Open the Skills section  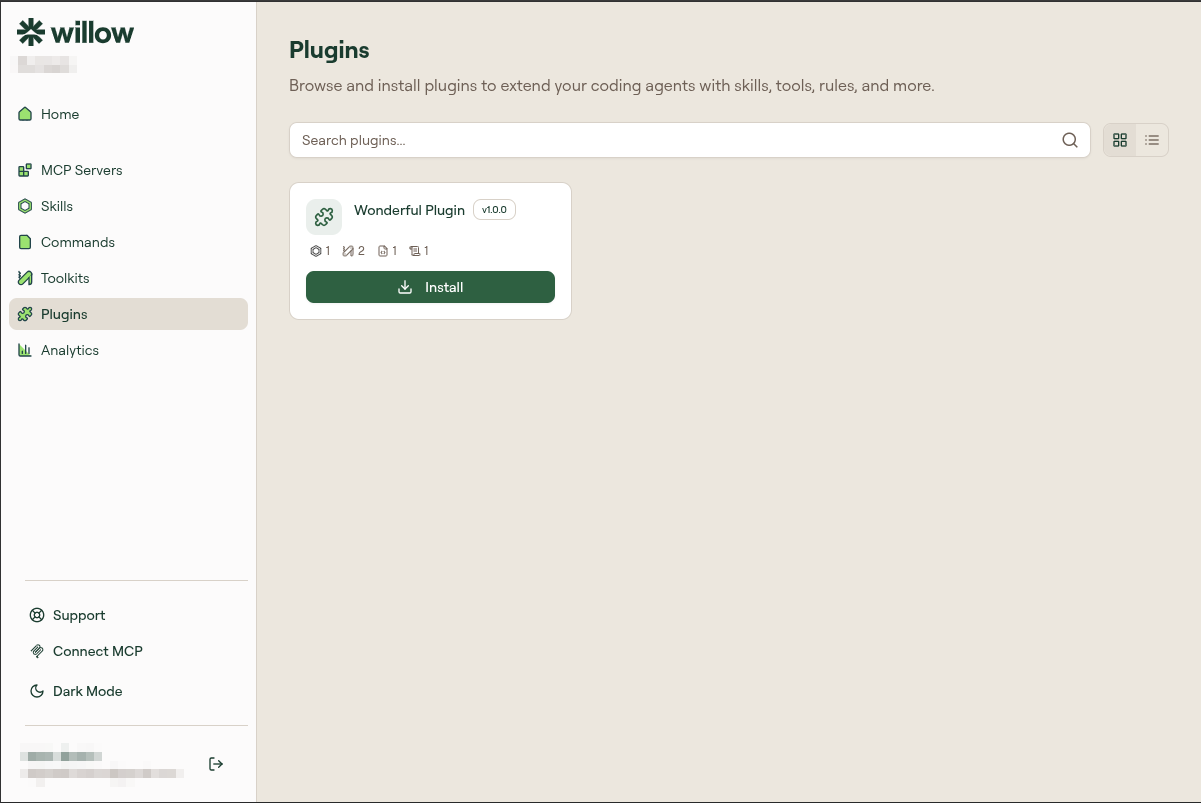click(x=128, y=206)
